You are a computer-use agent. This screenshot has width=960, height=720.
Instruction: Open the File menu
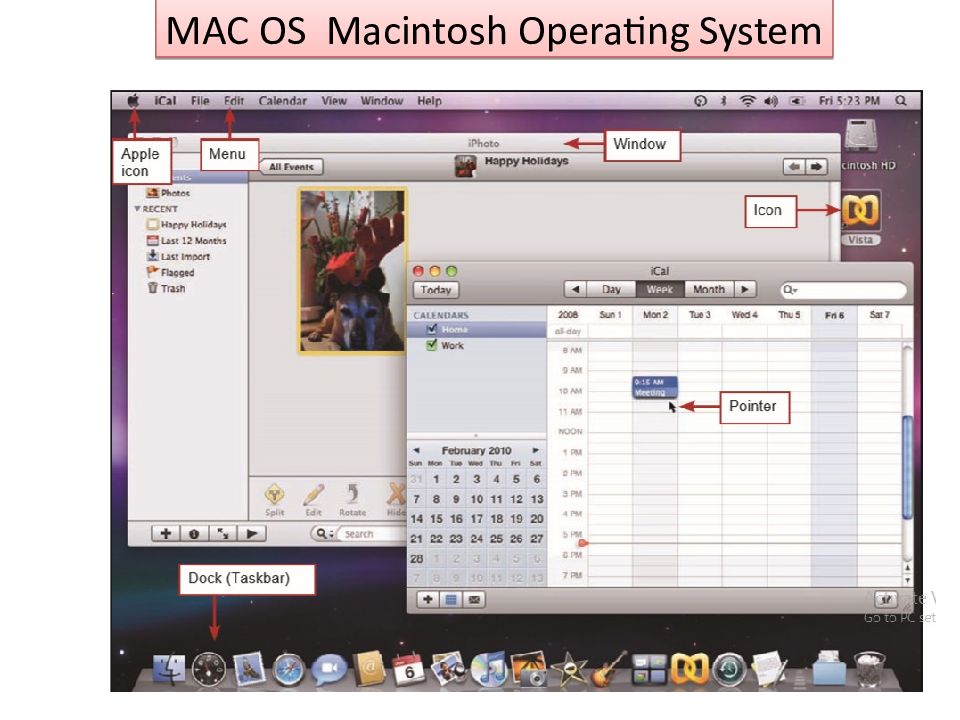tap(200, 101)
